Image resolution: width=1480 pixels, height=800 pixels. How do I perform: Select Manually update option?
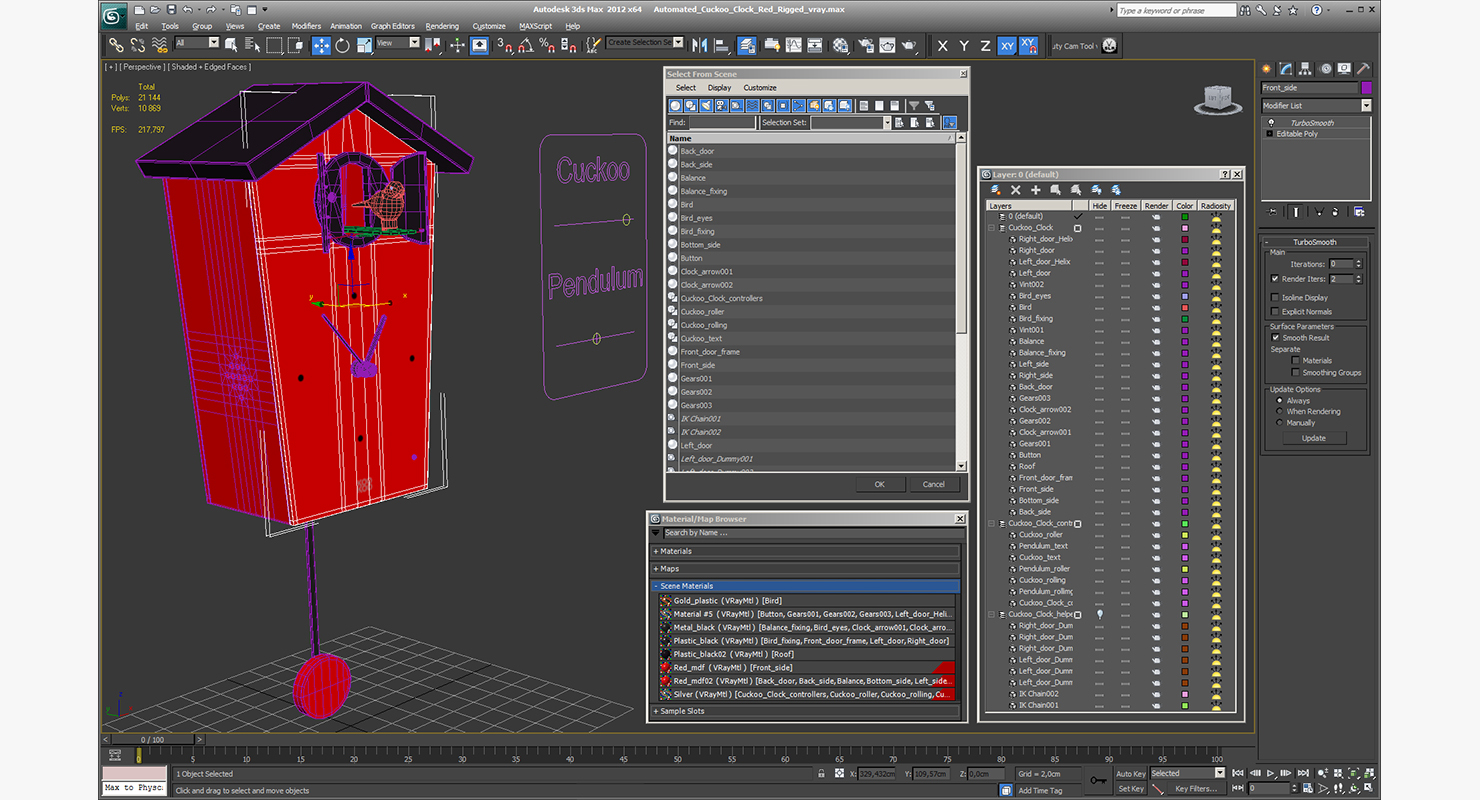click(x=1279, y=423)
